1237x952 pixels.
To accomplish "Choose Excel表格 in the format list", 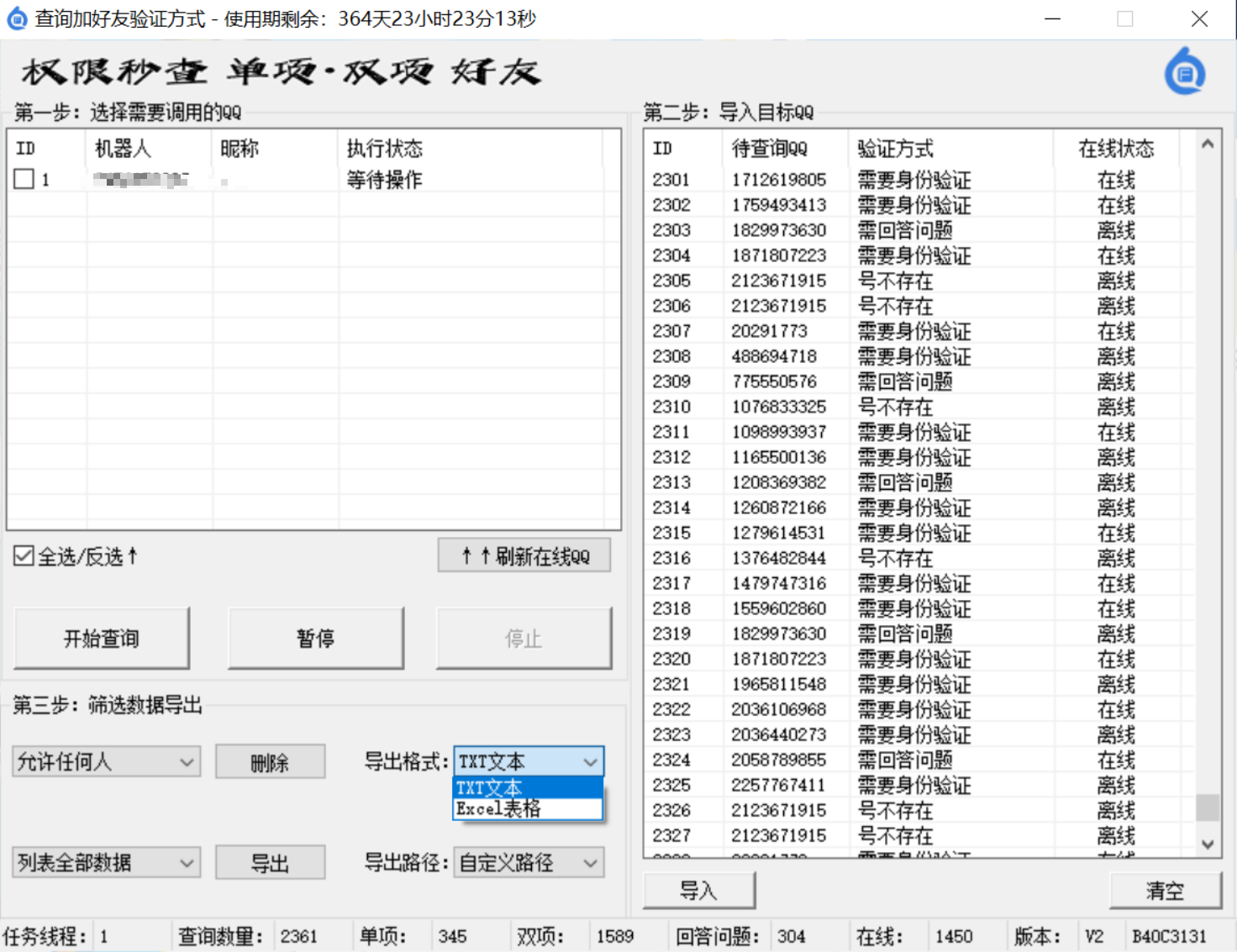I will (528, 808).
